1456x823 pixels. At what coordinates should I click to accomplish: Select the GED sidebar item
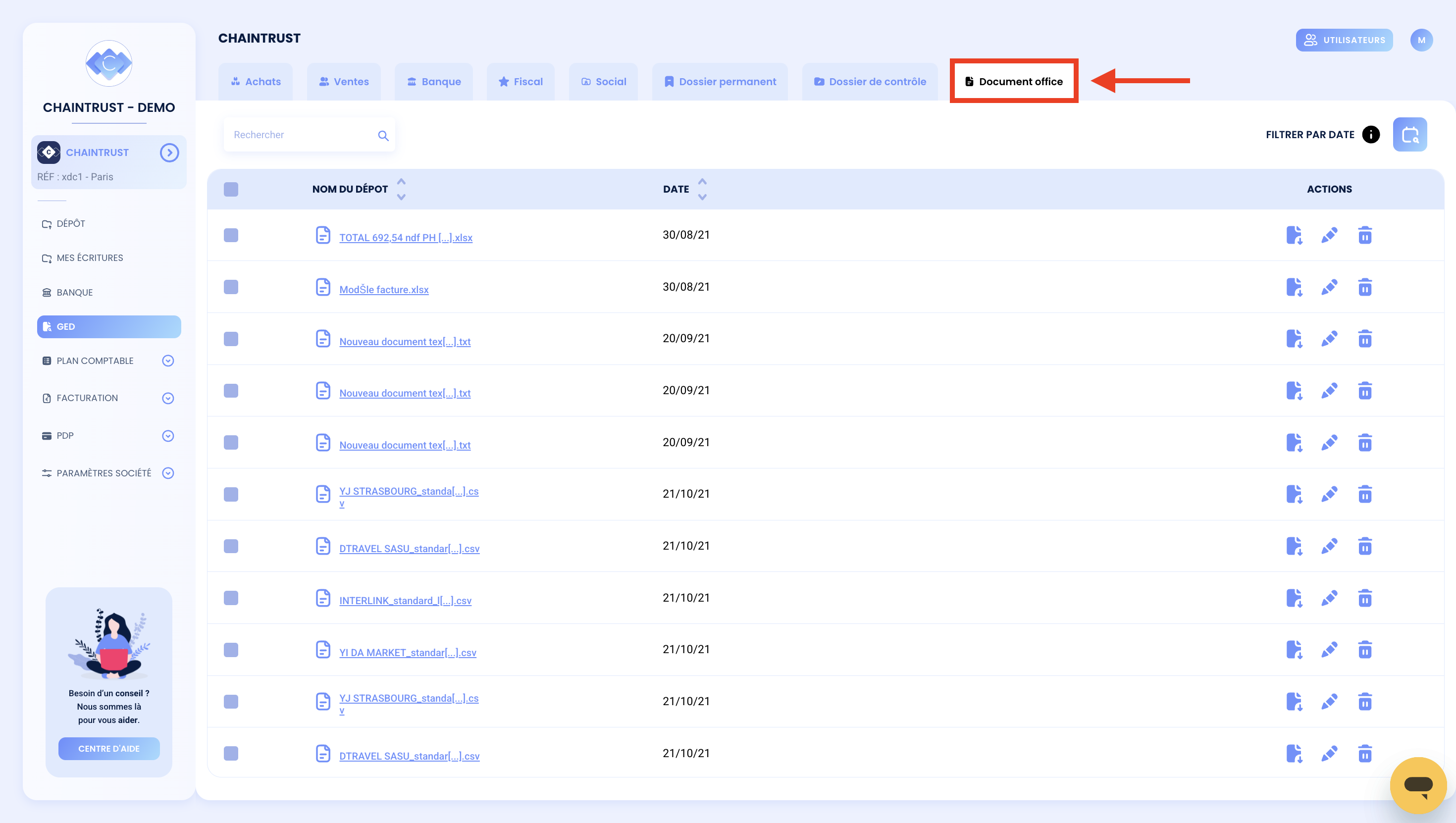tap(109, 327)
